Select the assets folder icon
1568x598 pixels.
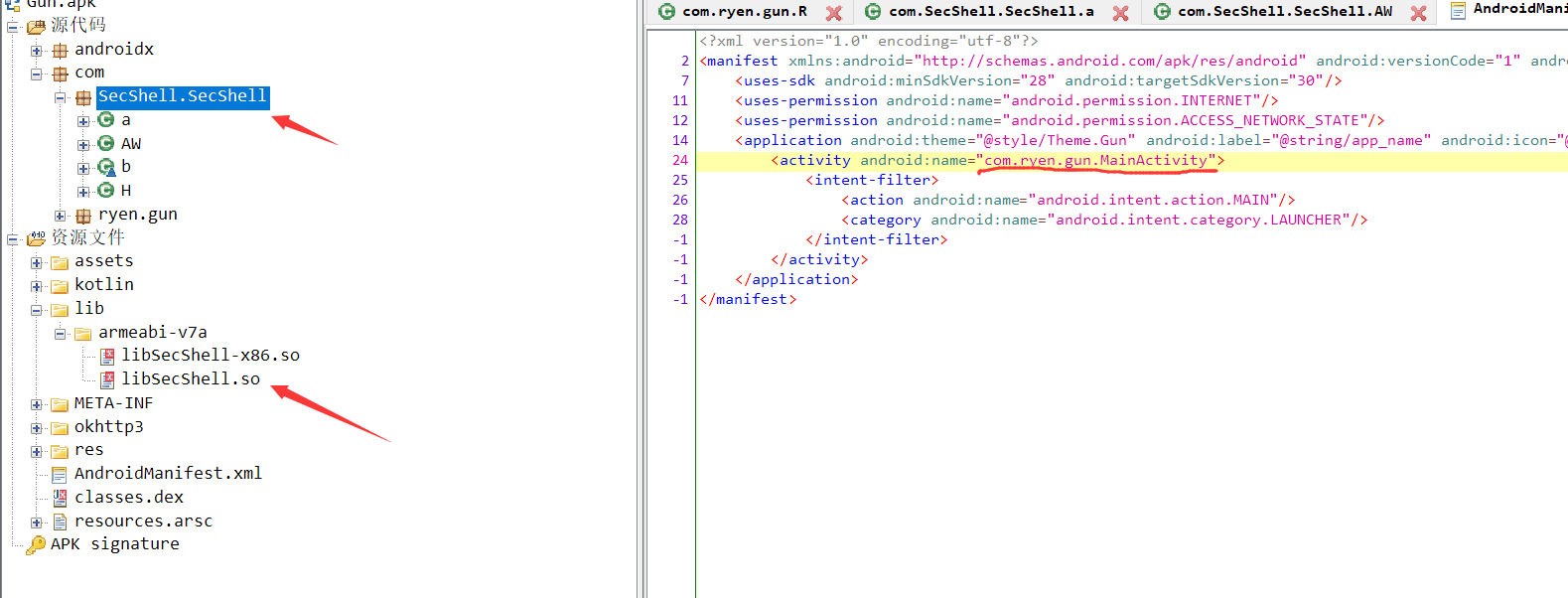point(60,262)
